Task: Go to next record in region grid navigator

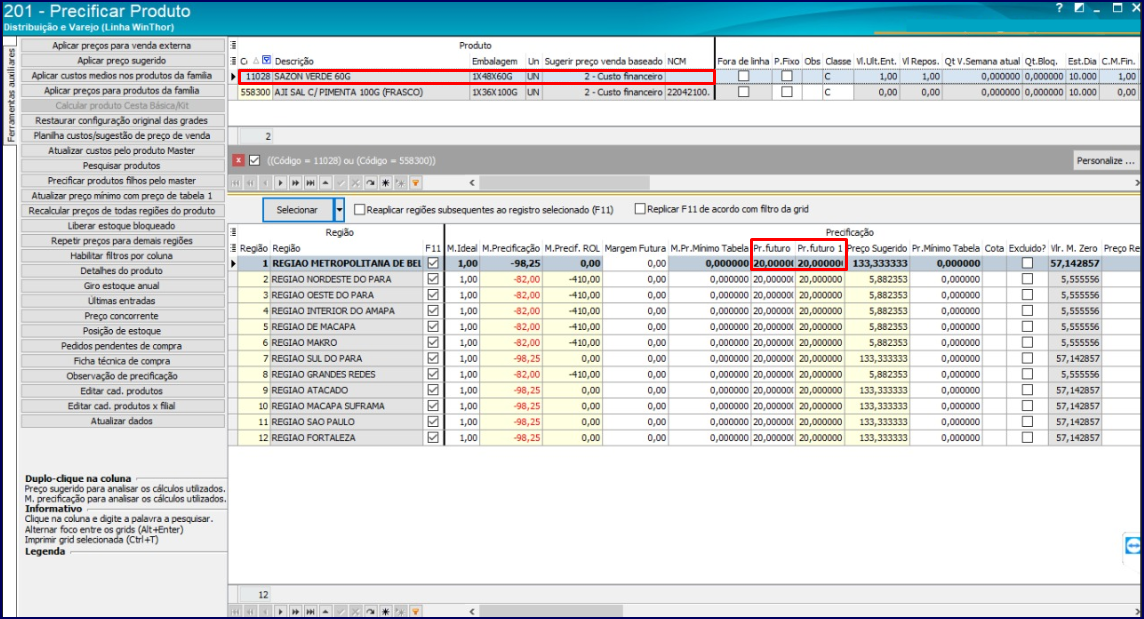Action: tap(280, 612)
